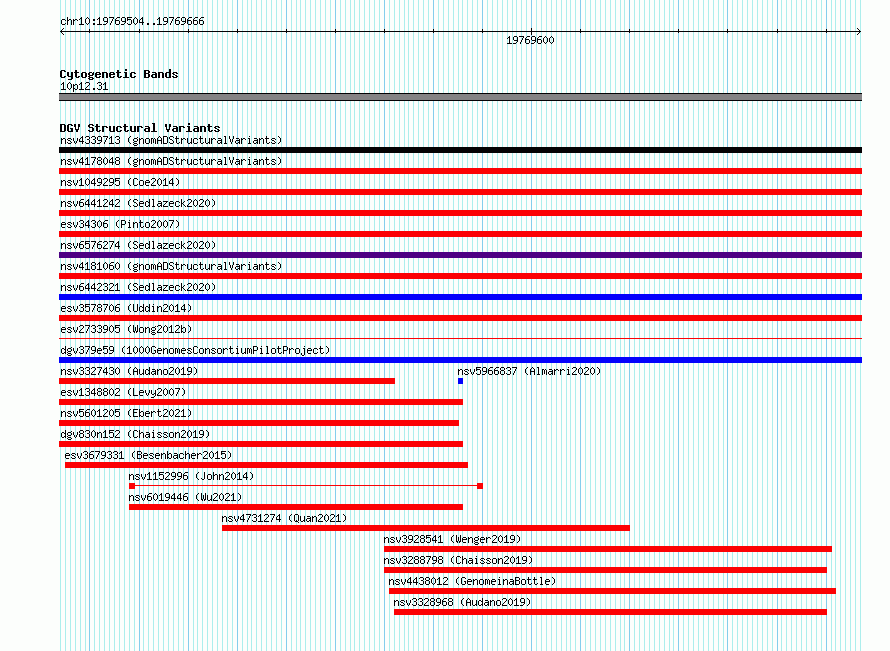Screen dimensions: 890x651
Task: Click dgv830n152 (Chaisson2019) label
Action: pyautogui.click(x=135, y=434)
